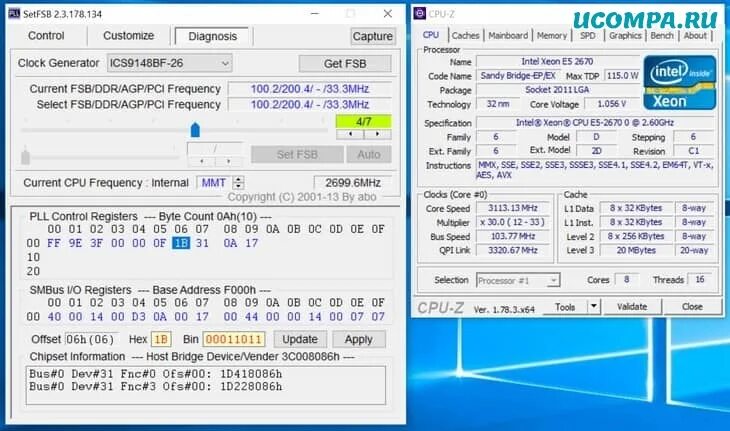Click chipset line Fnc#0 1D418086h

pos(155,374)
